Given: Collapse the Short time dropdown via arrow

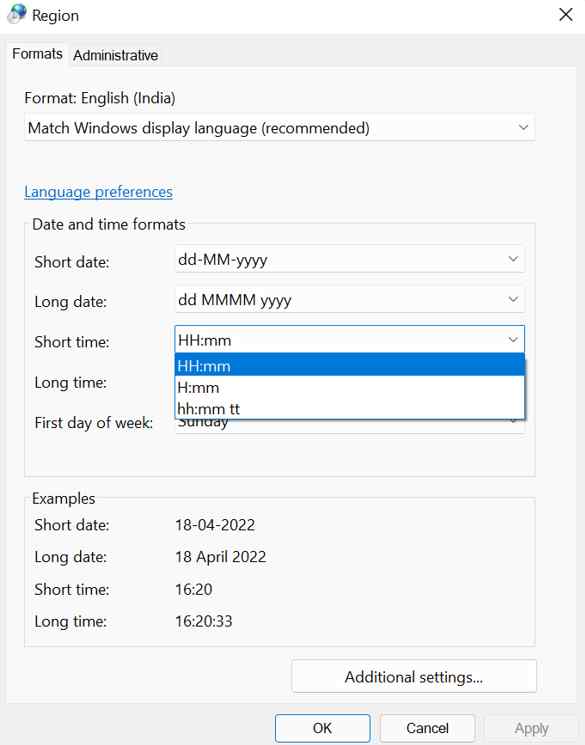Looking at the screenshot, I should (513, 340).
